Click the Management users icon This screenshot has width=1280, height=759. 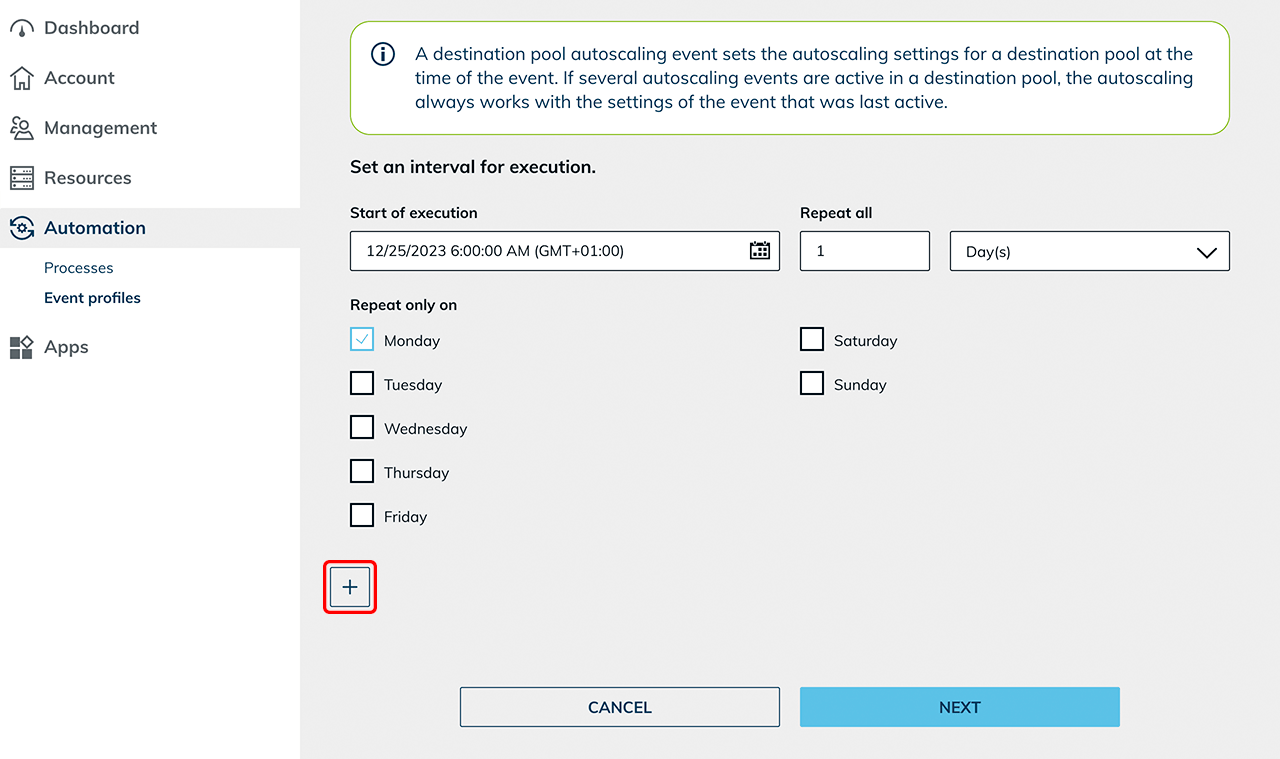tap(22, 128)
